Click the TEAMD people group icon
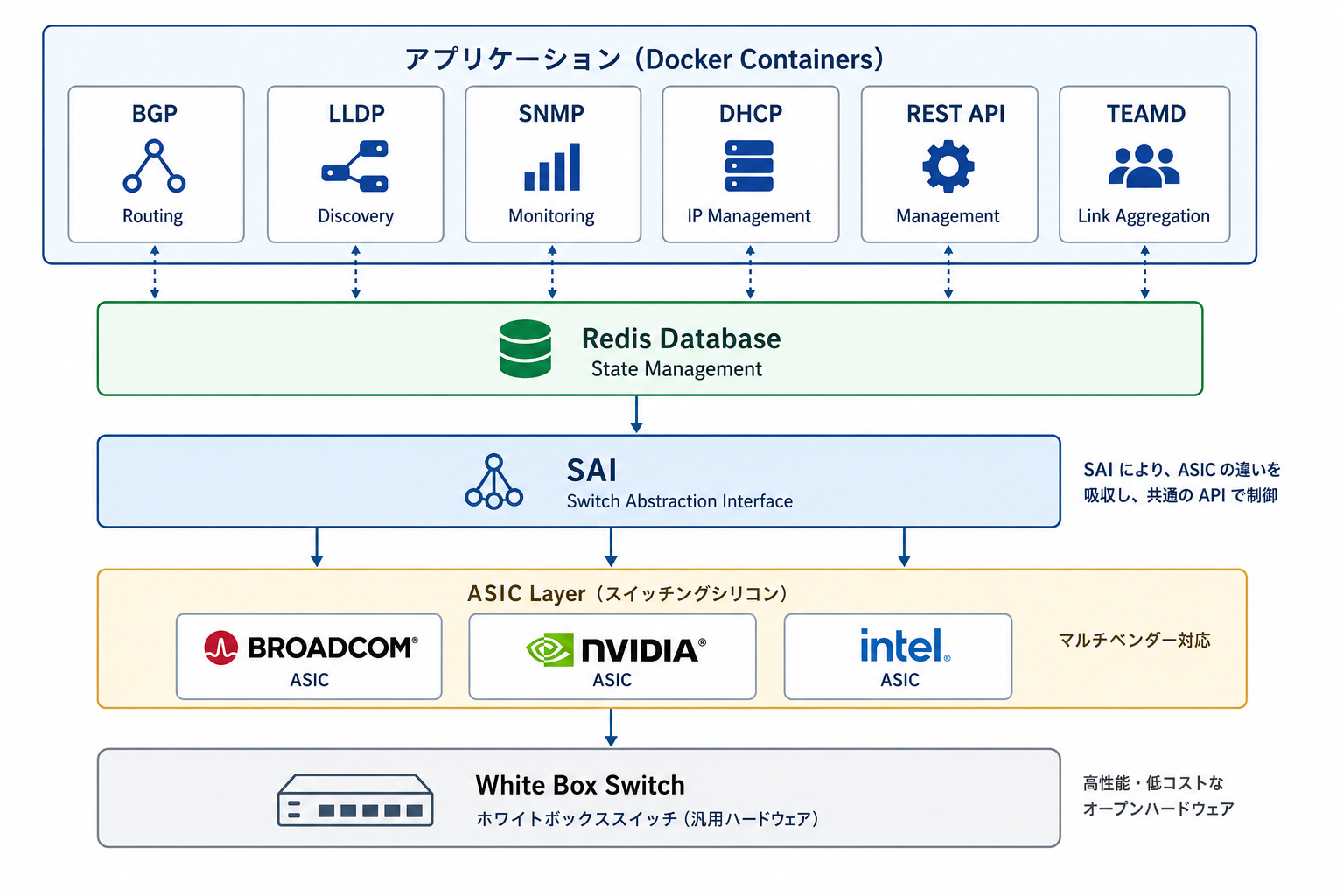This screenshot has width=1344, height=896. pos(1144,166)
